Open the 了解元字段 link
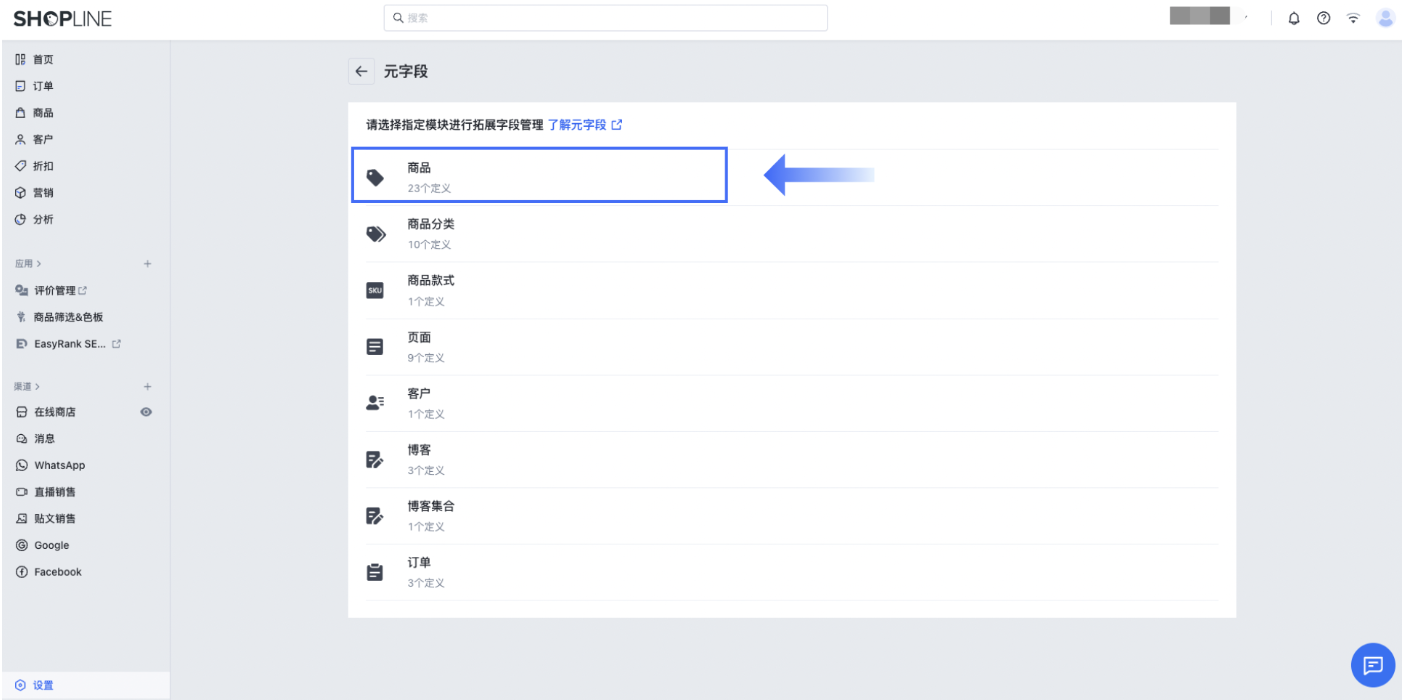This screenshot has width=1402, height=700. 585,125
